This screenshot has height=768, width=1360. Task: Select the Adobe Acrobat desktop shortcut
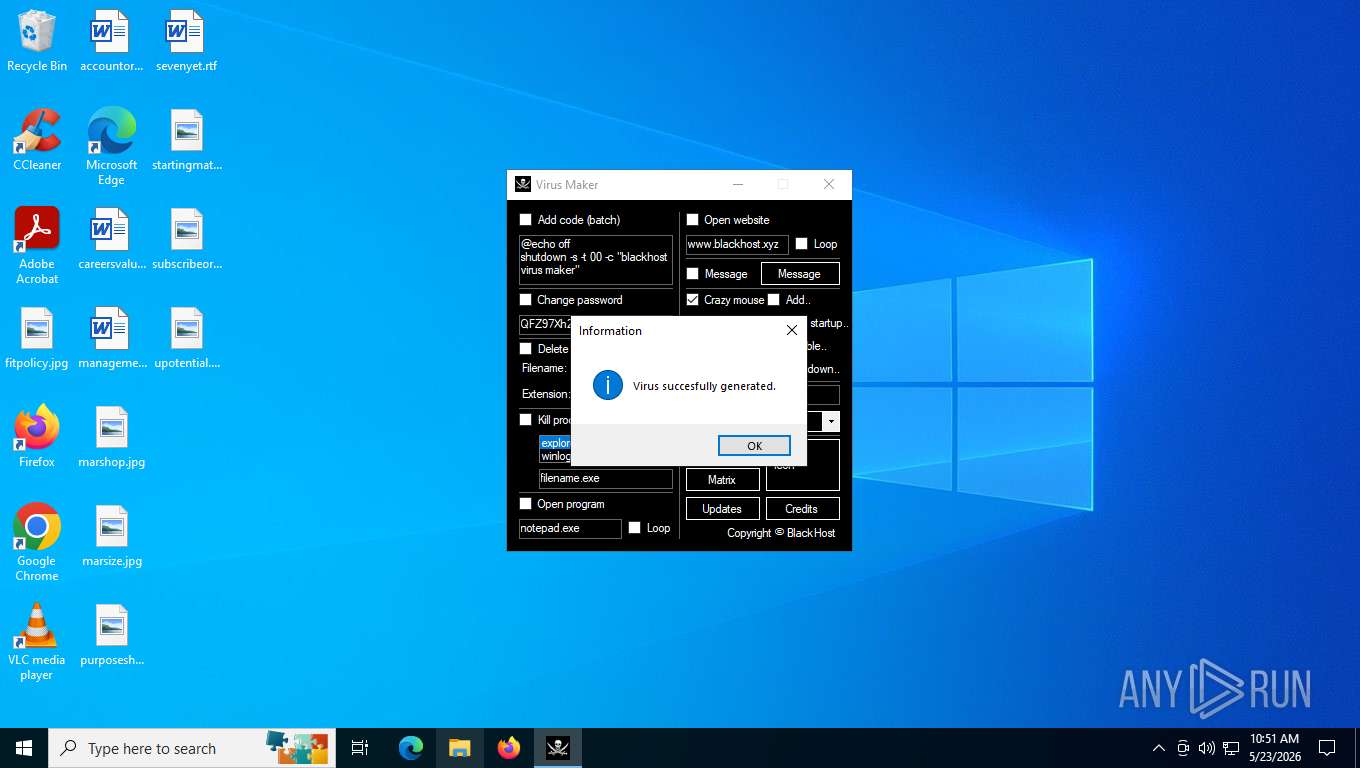point(37,245)
